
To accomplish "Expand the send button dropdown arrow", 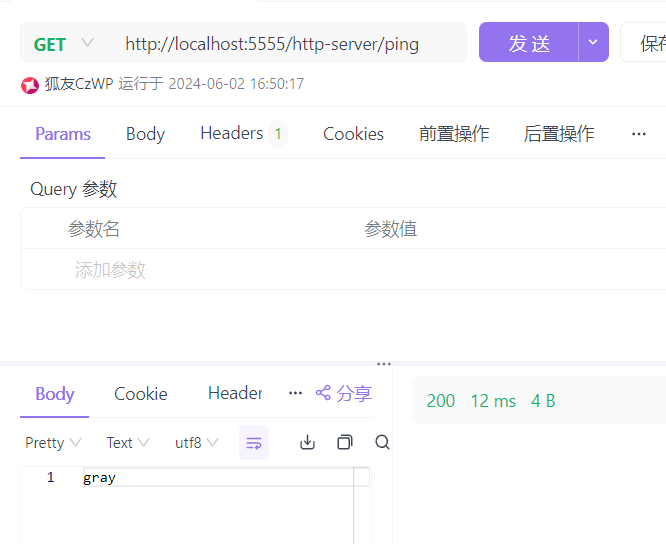I will 593,42.
